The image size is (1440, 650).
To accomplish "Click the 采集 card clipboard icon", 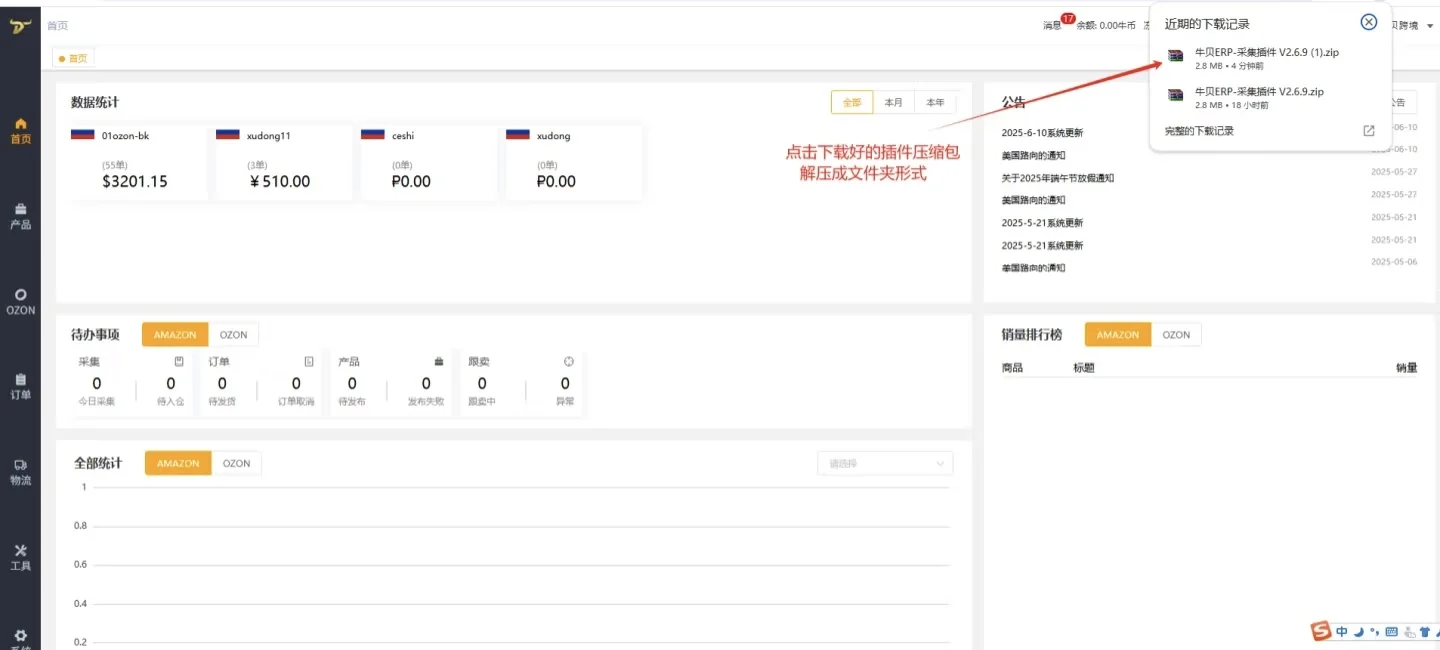I will coord(179,361).
